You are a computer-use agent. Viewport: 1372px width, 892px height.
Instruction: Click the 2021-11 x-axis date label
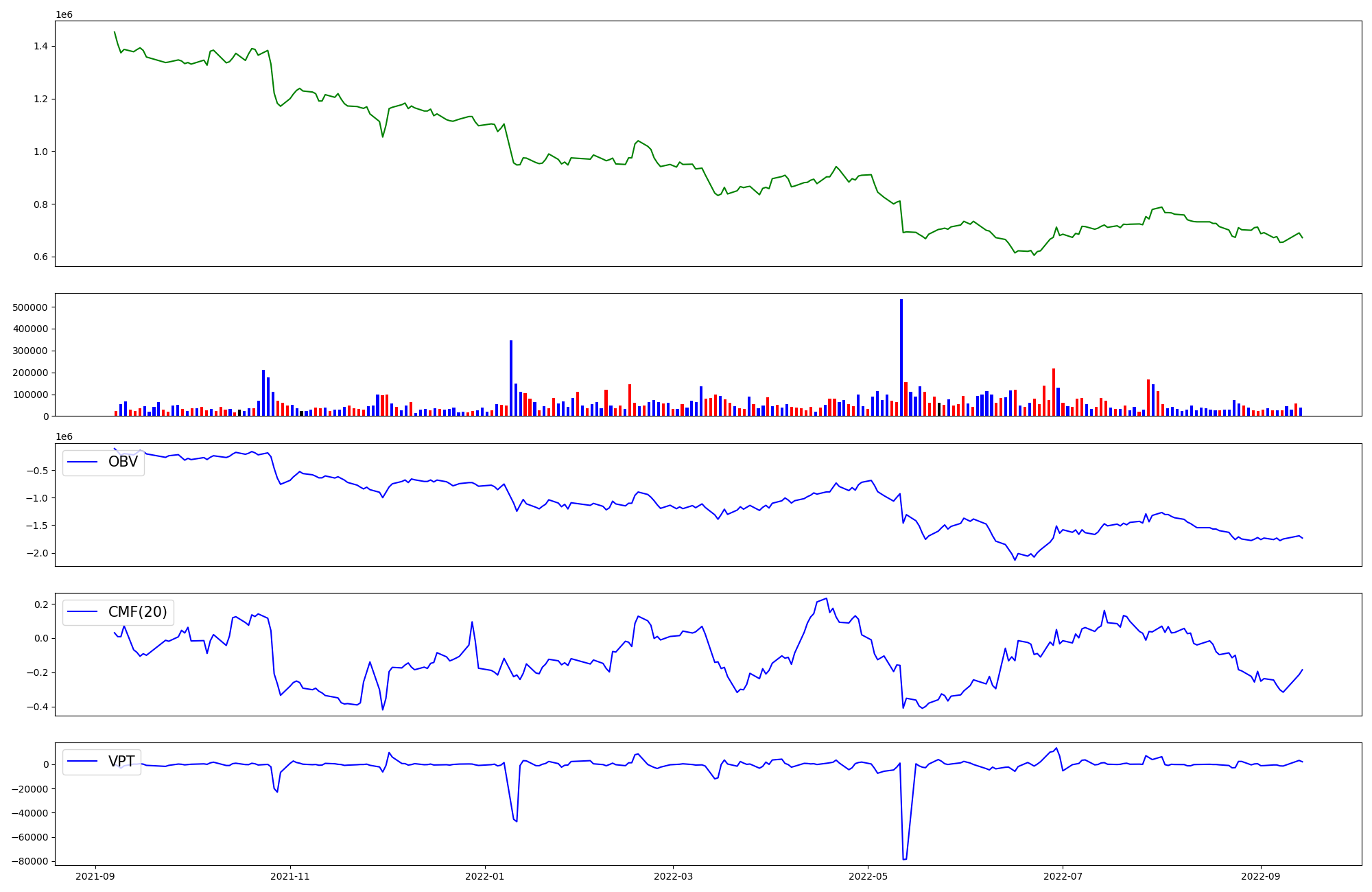[x=290, y=876]
